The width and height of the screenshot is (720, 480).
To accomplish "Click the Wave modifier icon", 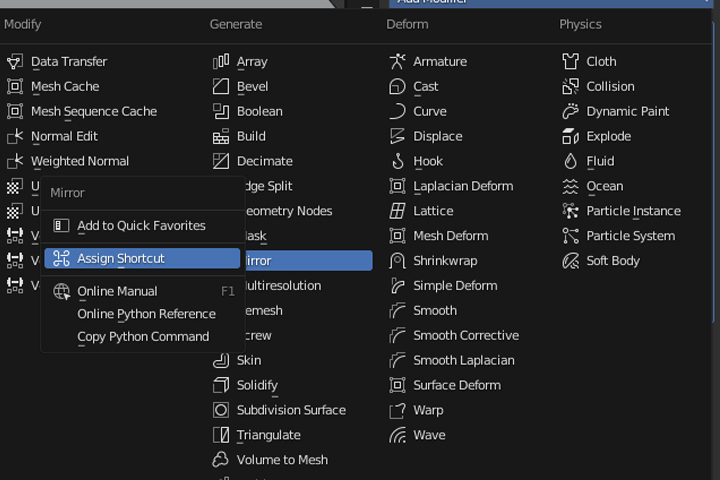I will click(397, 435).
